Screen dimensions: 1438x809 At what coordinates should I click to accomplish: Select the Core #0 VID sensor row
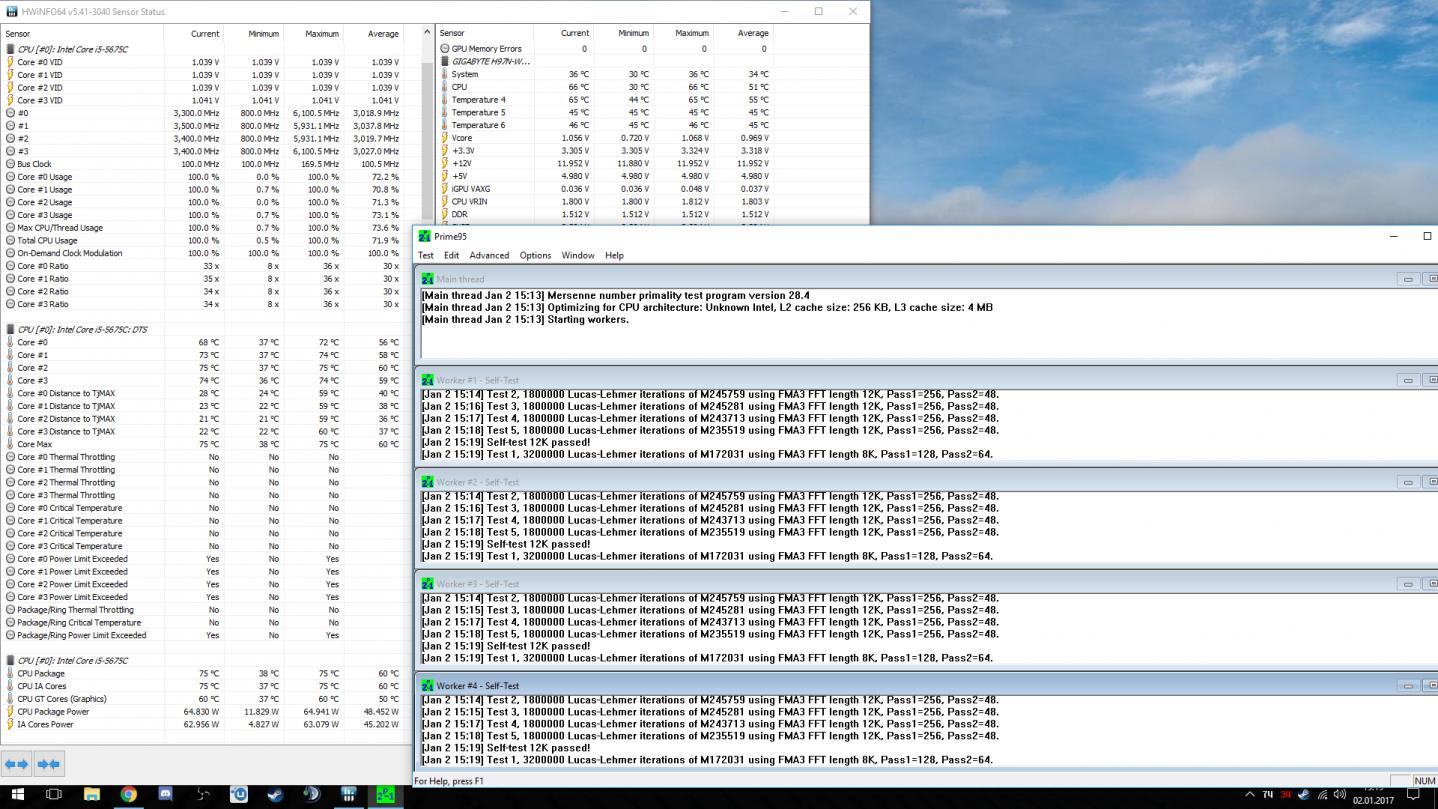[x=203, y=62]
